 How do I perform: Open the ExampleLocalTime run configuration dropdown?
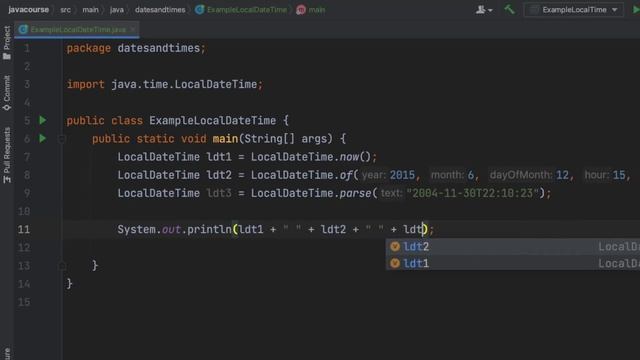[574, 10]
